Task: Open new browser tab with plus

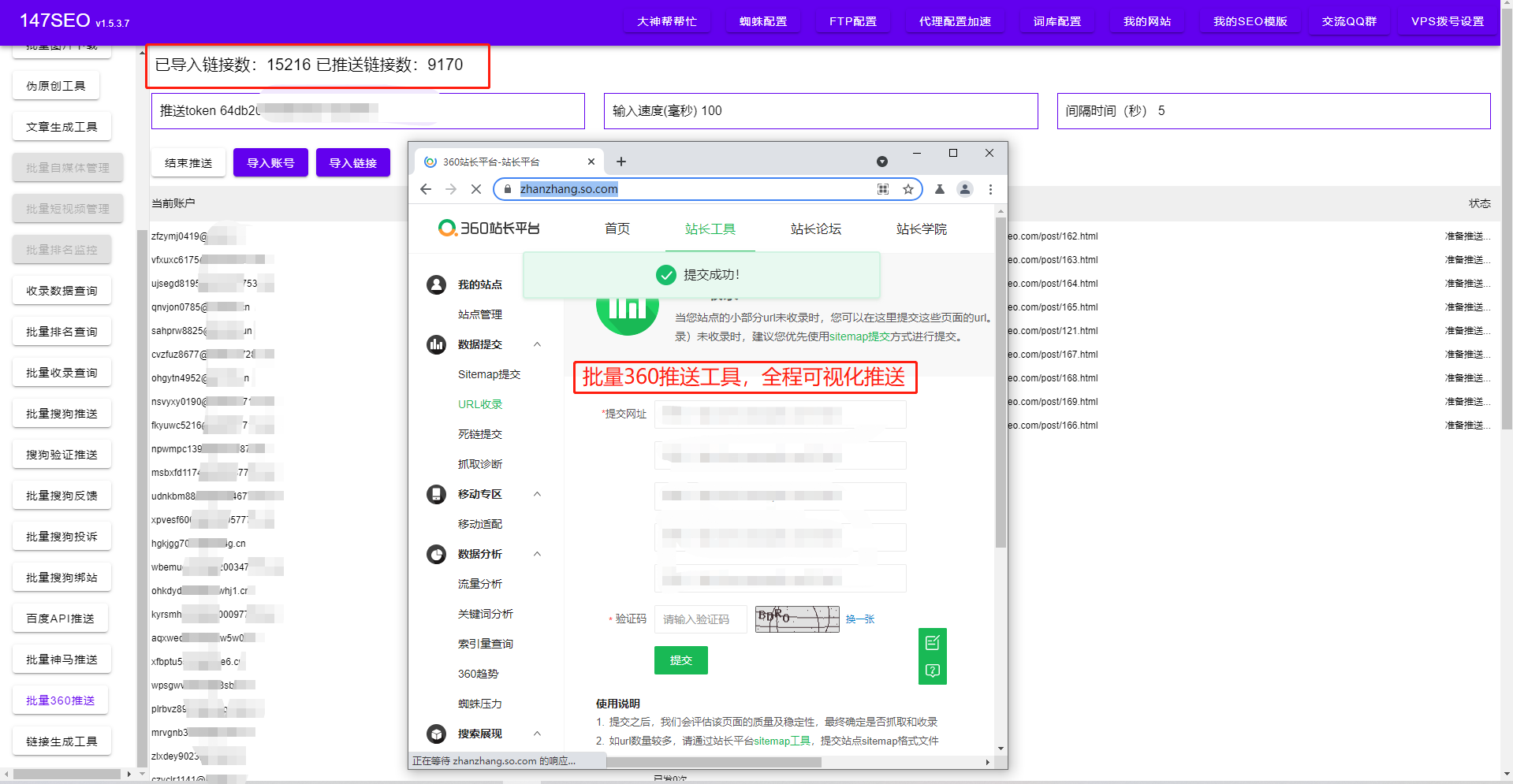Action: (621, 162)
